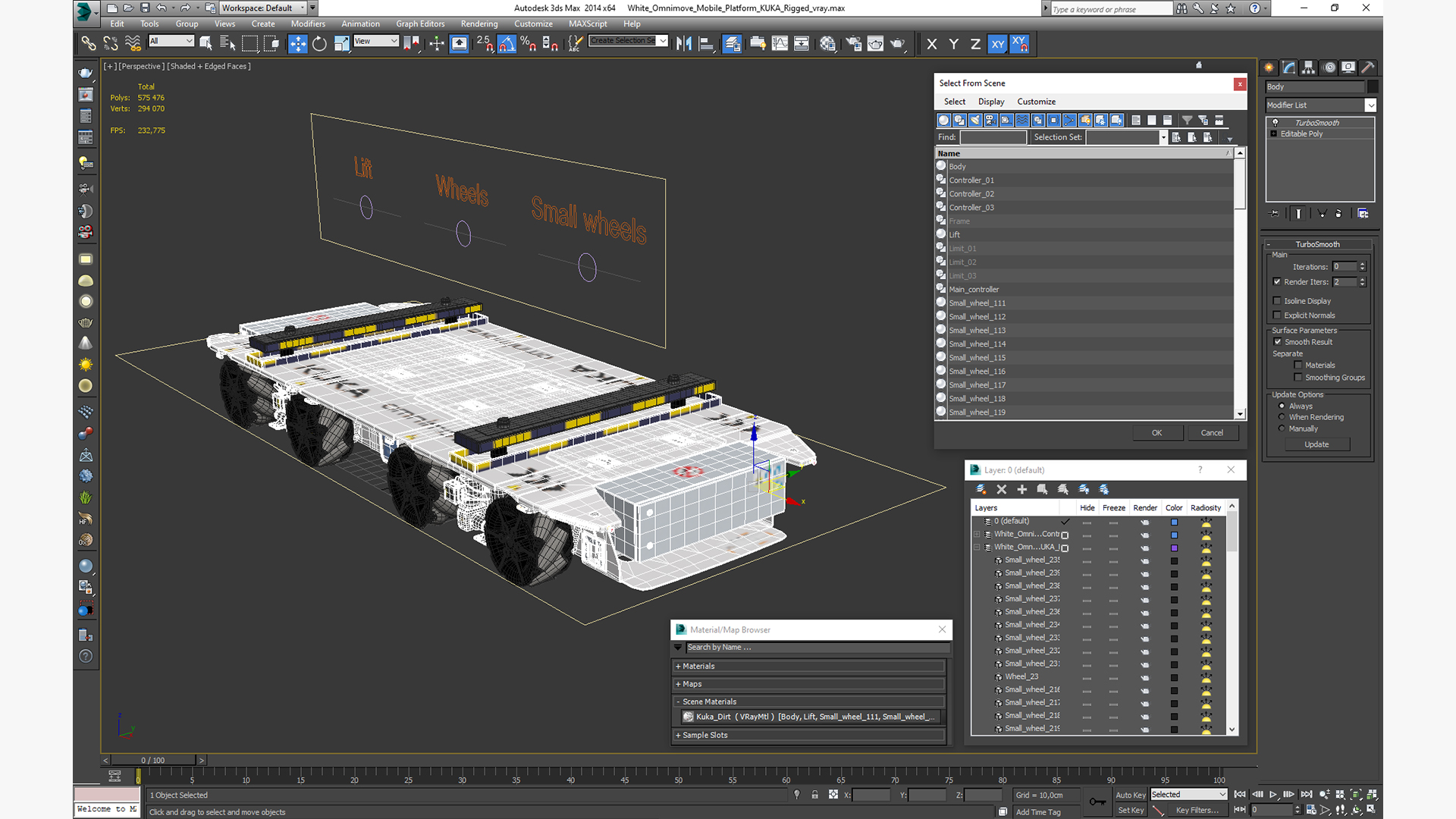Open the Animation menu
1456x819 pixels.
pos(360,24)
